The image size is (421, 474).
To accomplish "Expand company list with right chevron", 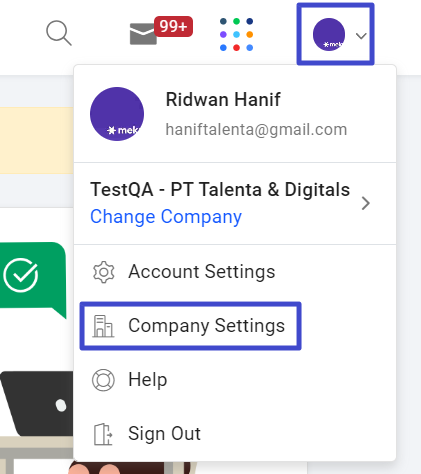I will click(x=366, y=203).
